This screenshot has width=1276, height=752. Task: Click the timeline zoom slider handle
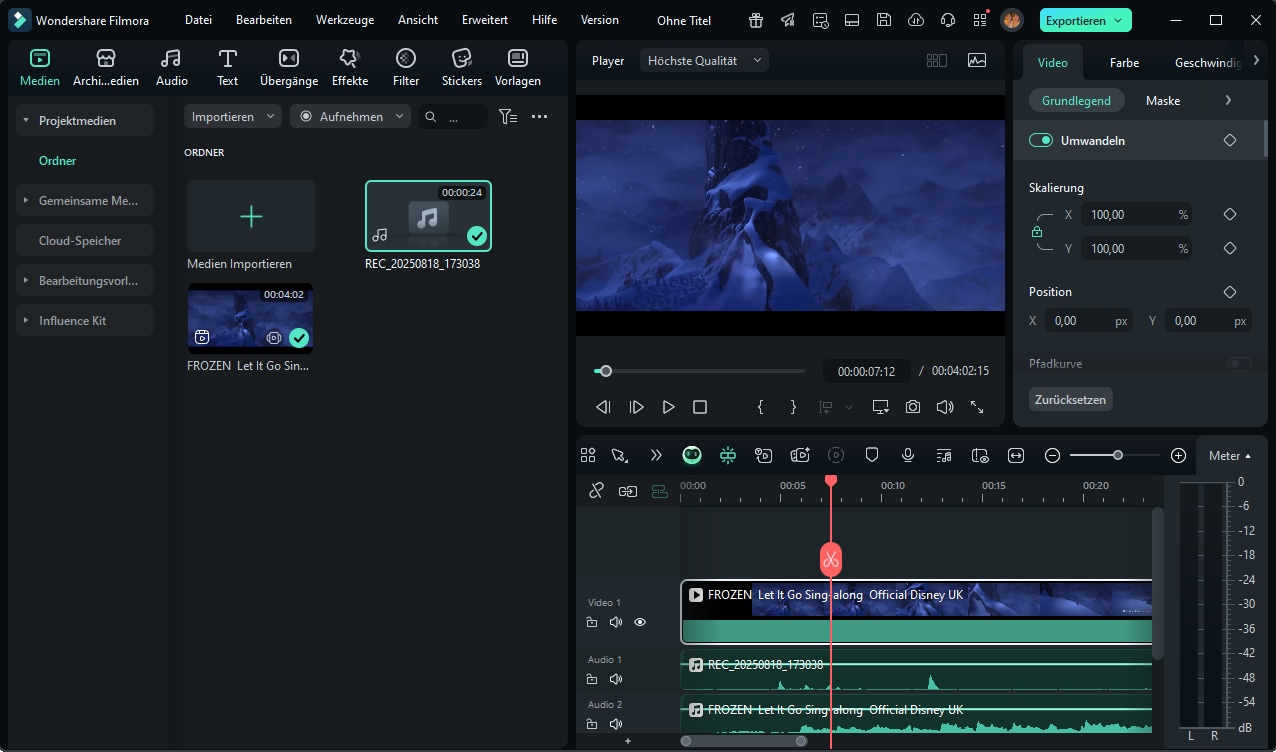point(1118,455)
